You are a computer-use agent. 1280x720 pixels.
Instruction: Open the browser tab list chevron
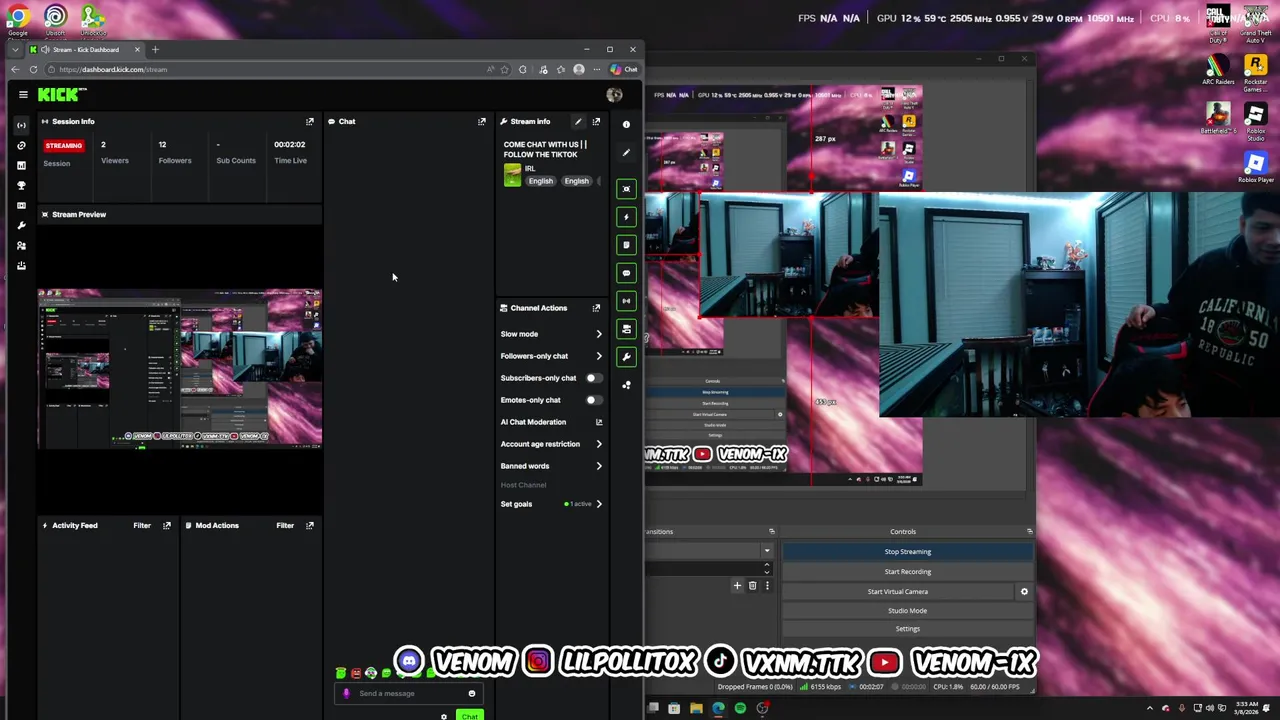pos(14,49)
